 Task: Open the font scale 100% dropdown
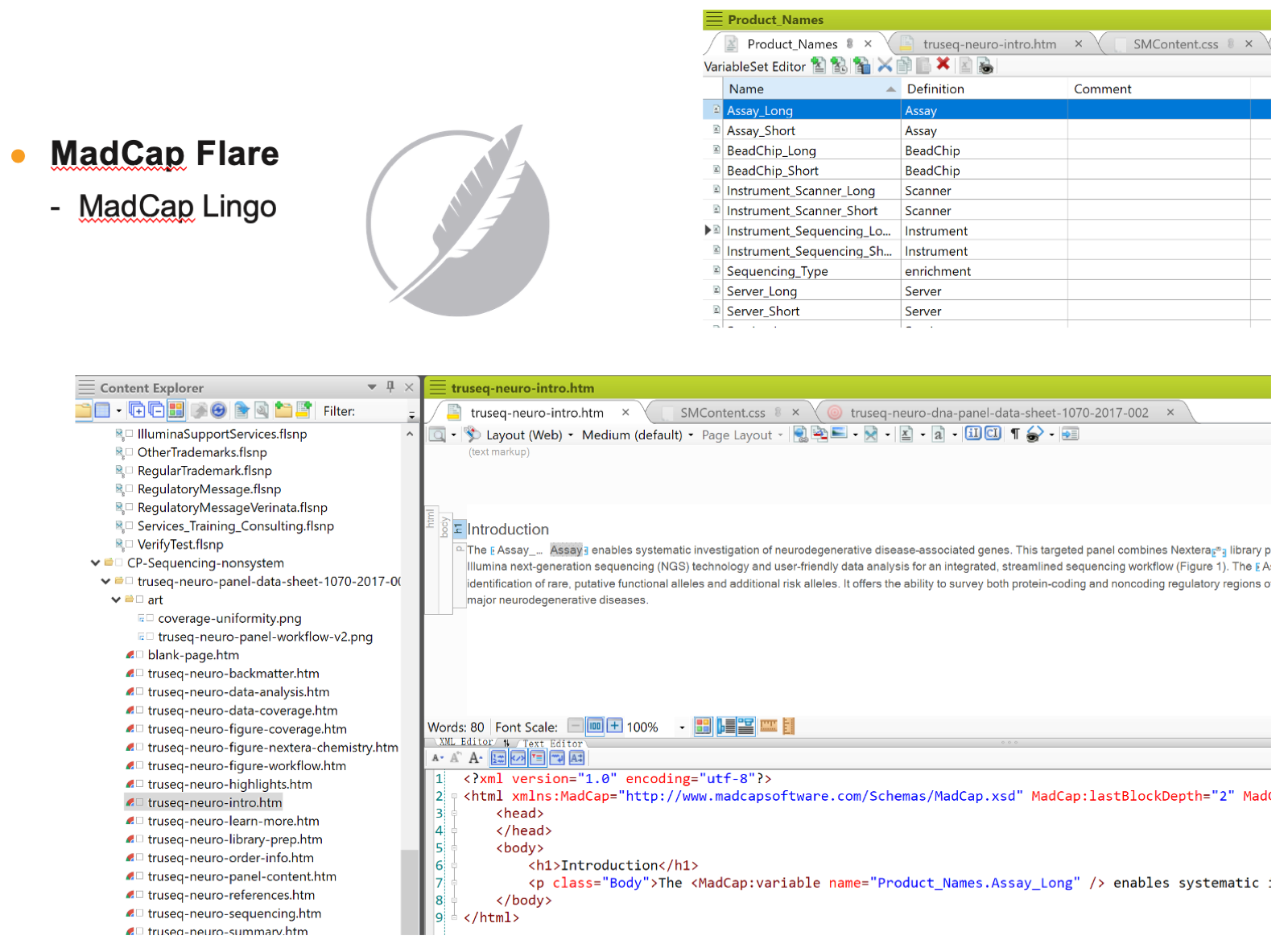pyautogui.click(x=682, y=727)
